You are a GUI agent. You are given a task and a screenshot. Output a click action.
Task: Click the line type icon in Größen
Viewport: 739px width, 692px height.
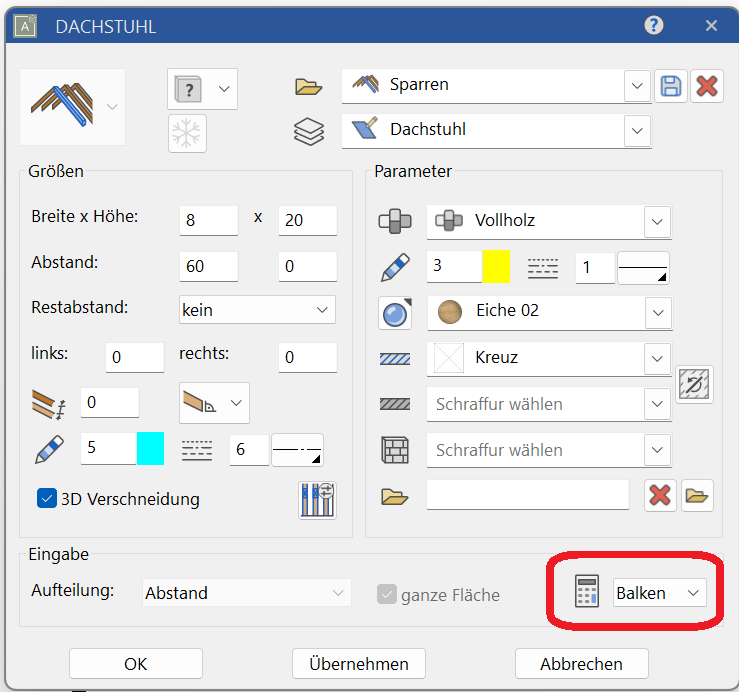pos(197,451)
